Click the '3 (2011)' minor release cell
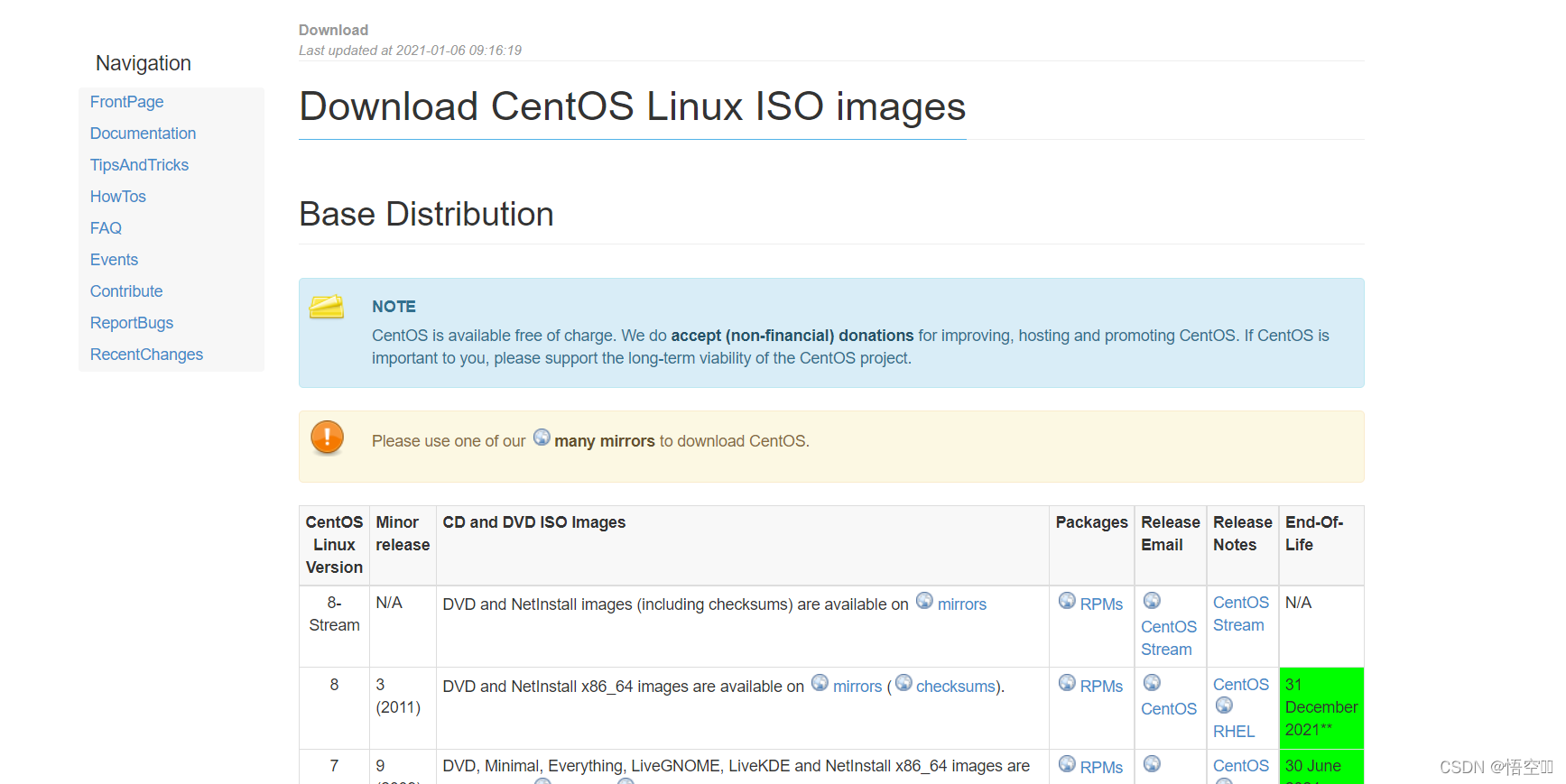The width and height of the screenshot is (1566, 784). point(403,708)
